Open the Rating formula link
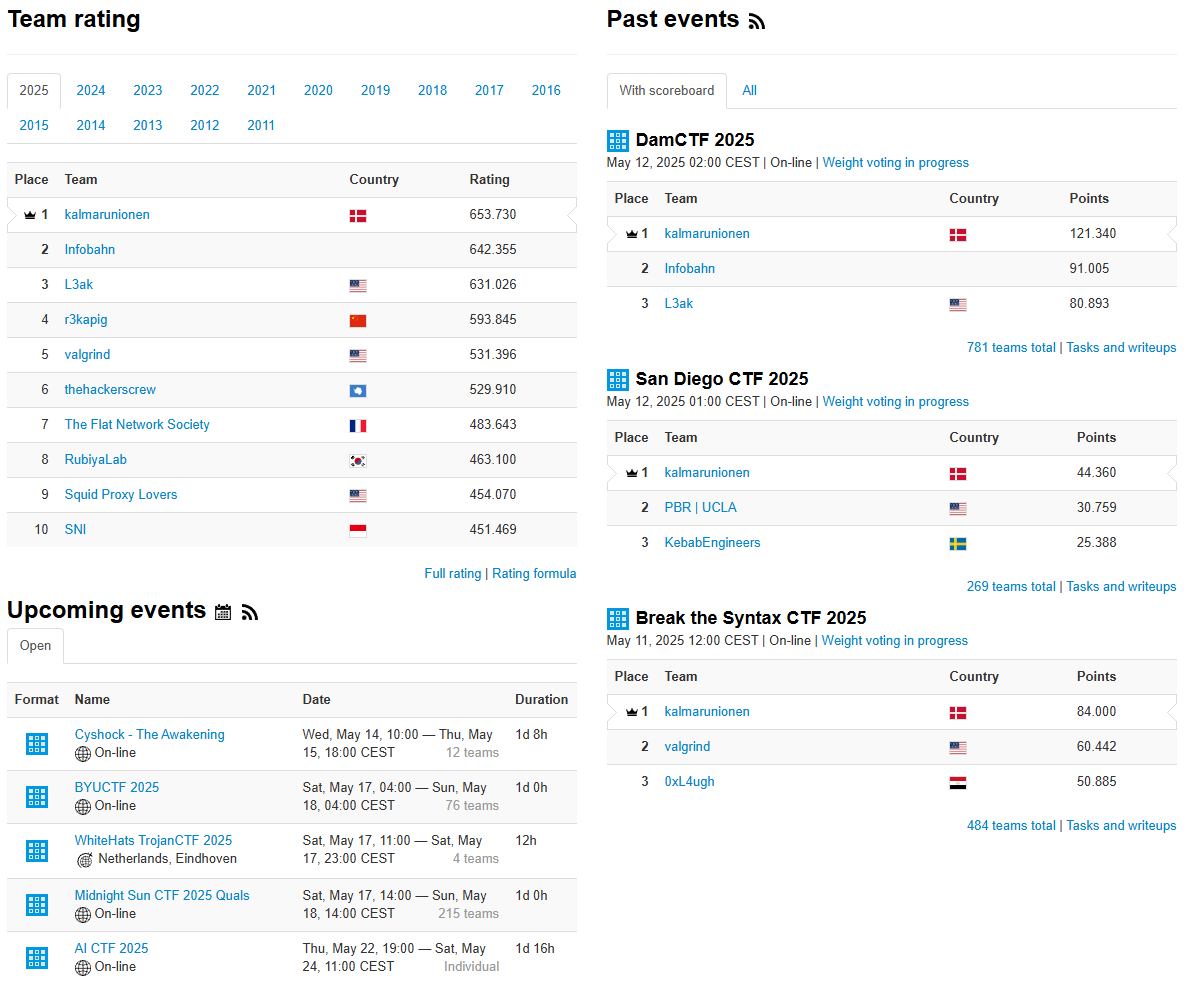This screenshot has height=993, width=1189. tap(534, 574)
